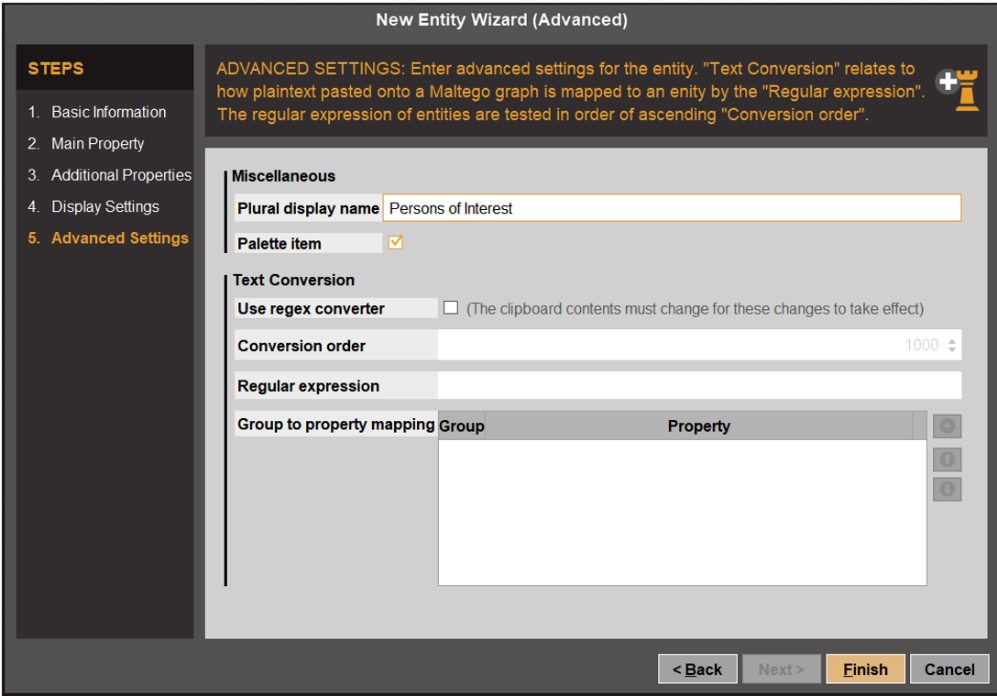The height and width of the screenshot is (696, 997).
Task: Click the move mapping up icon
Action: pos(947,459)
